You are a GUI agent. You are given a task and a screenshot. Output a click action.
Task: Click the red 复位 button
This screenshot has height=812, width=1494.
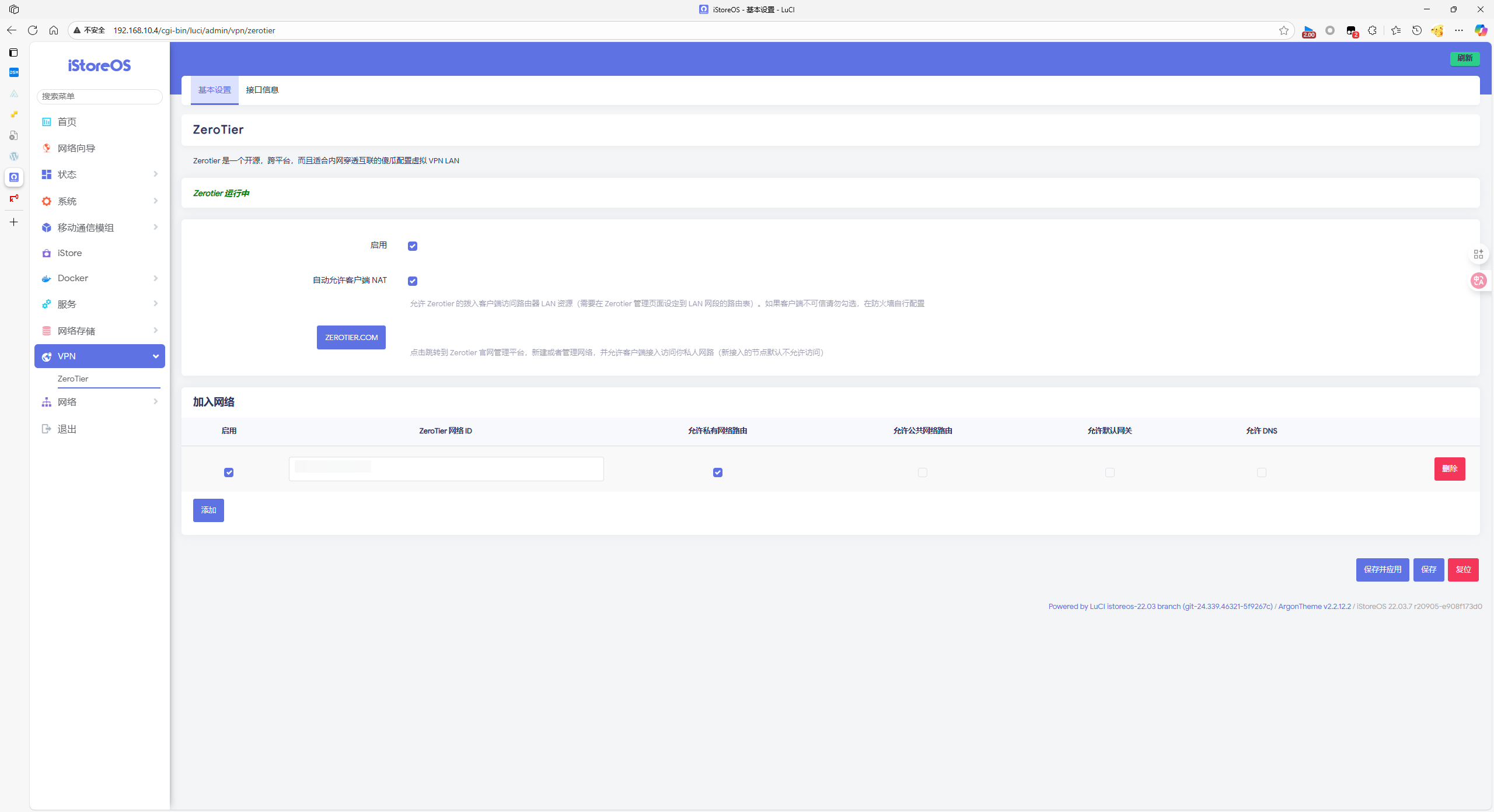tap(1463, 570)
